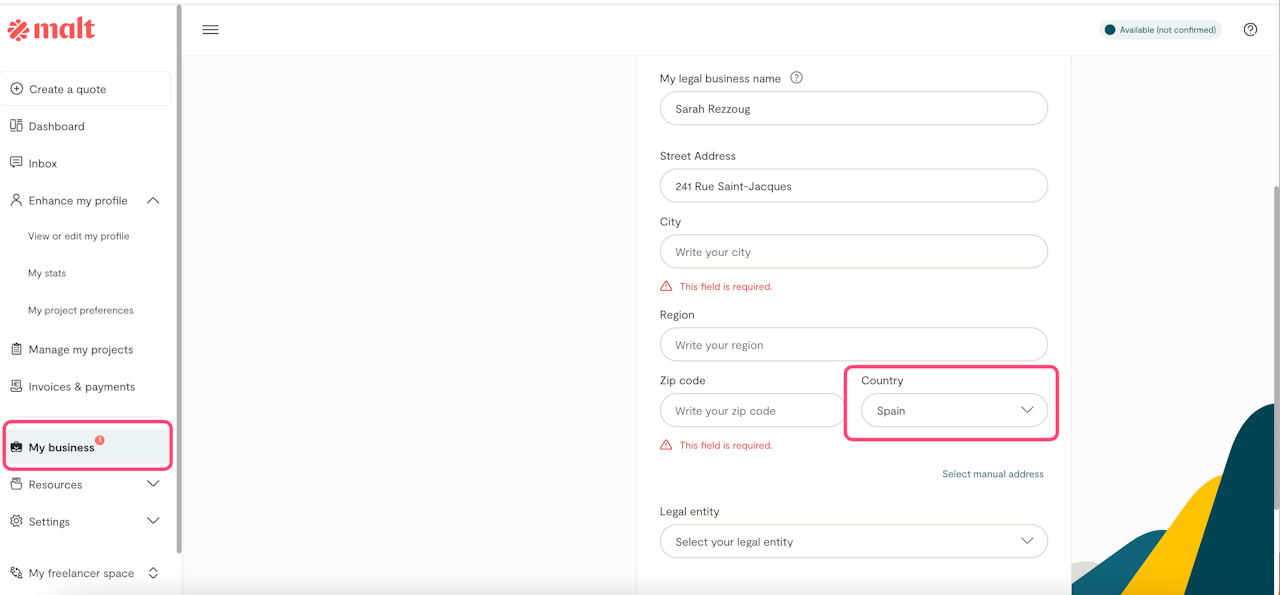Click the legal business name info icon

click(796, 78)
